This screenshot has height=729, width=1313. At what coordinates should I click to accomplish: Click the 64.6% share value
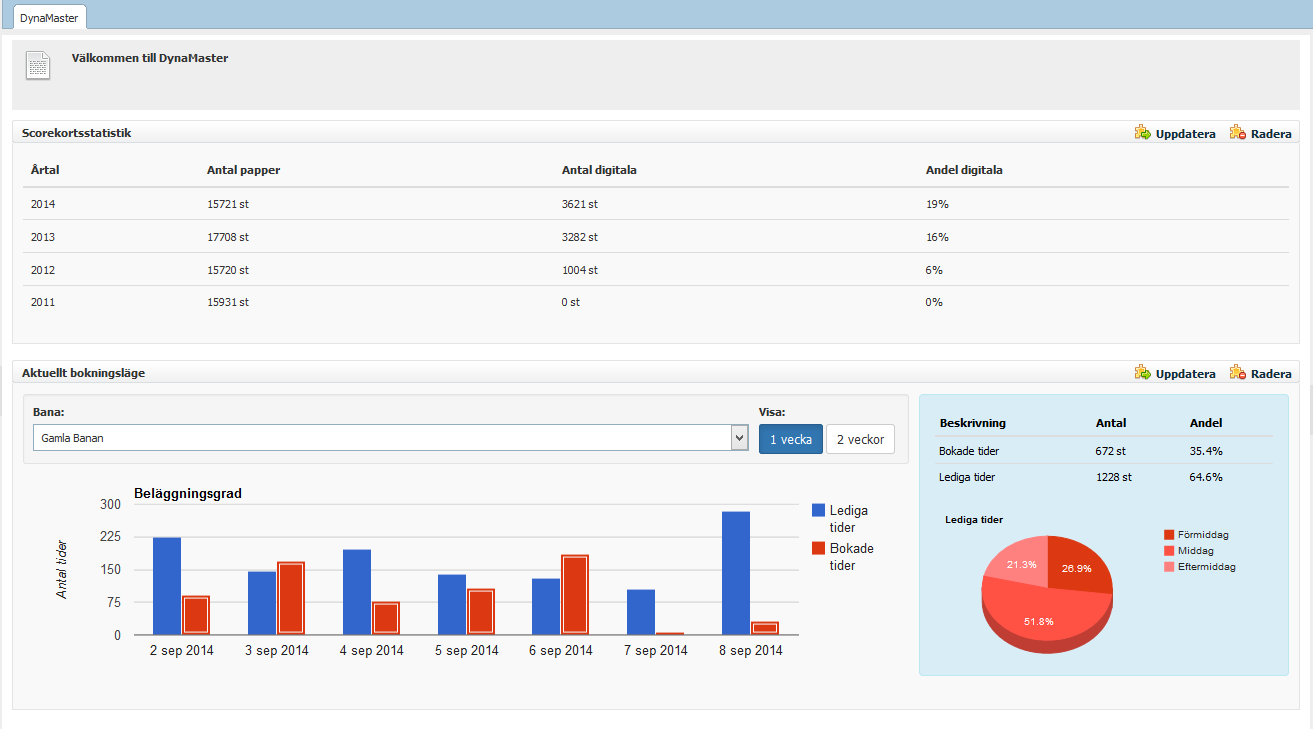1206,477
